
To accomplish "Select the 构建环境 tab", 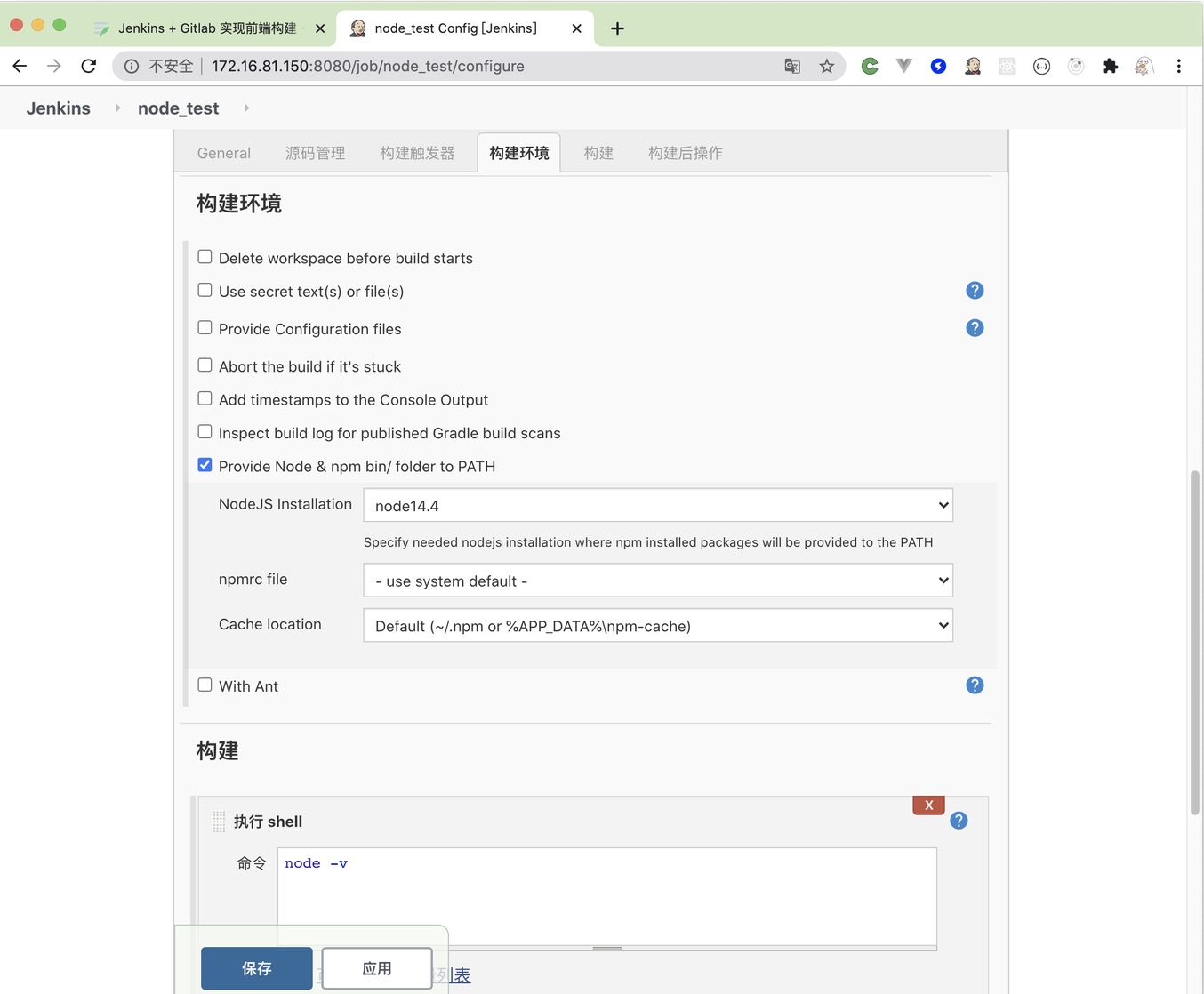I will coord(519,153).
